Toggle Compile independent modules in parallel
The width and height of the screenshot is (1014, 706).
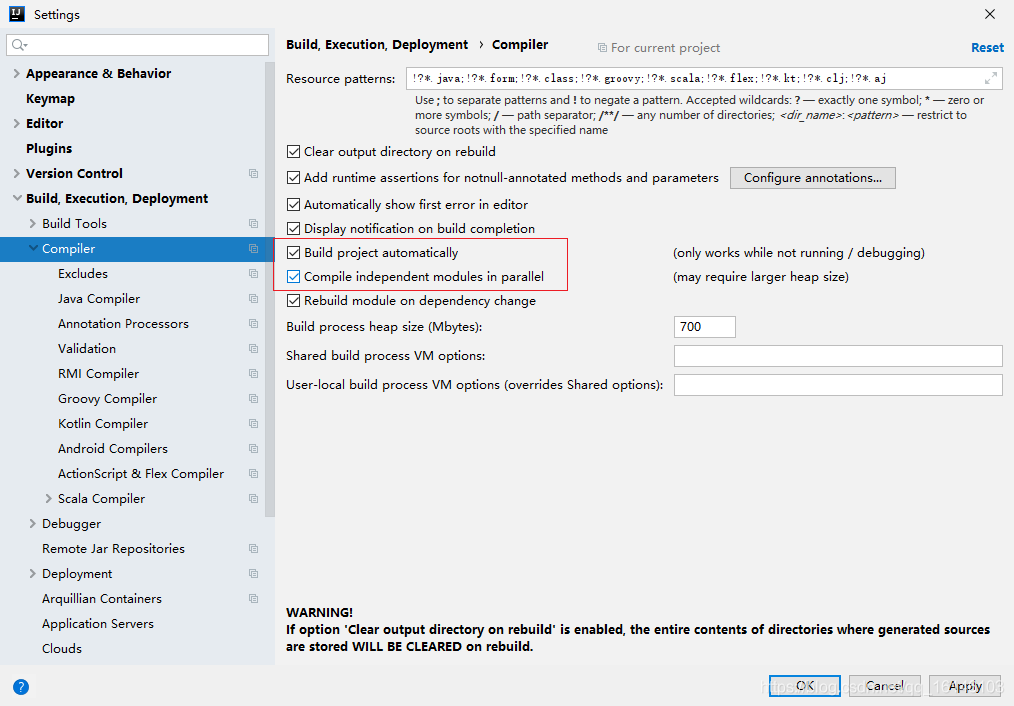(294, 277)
